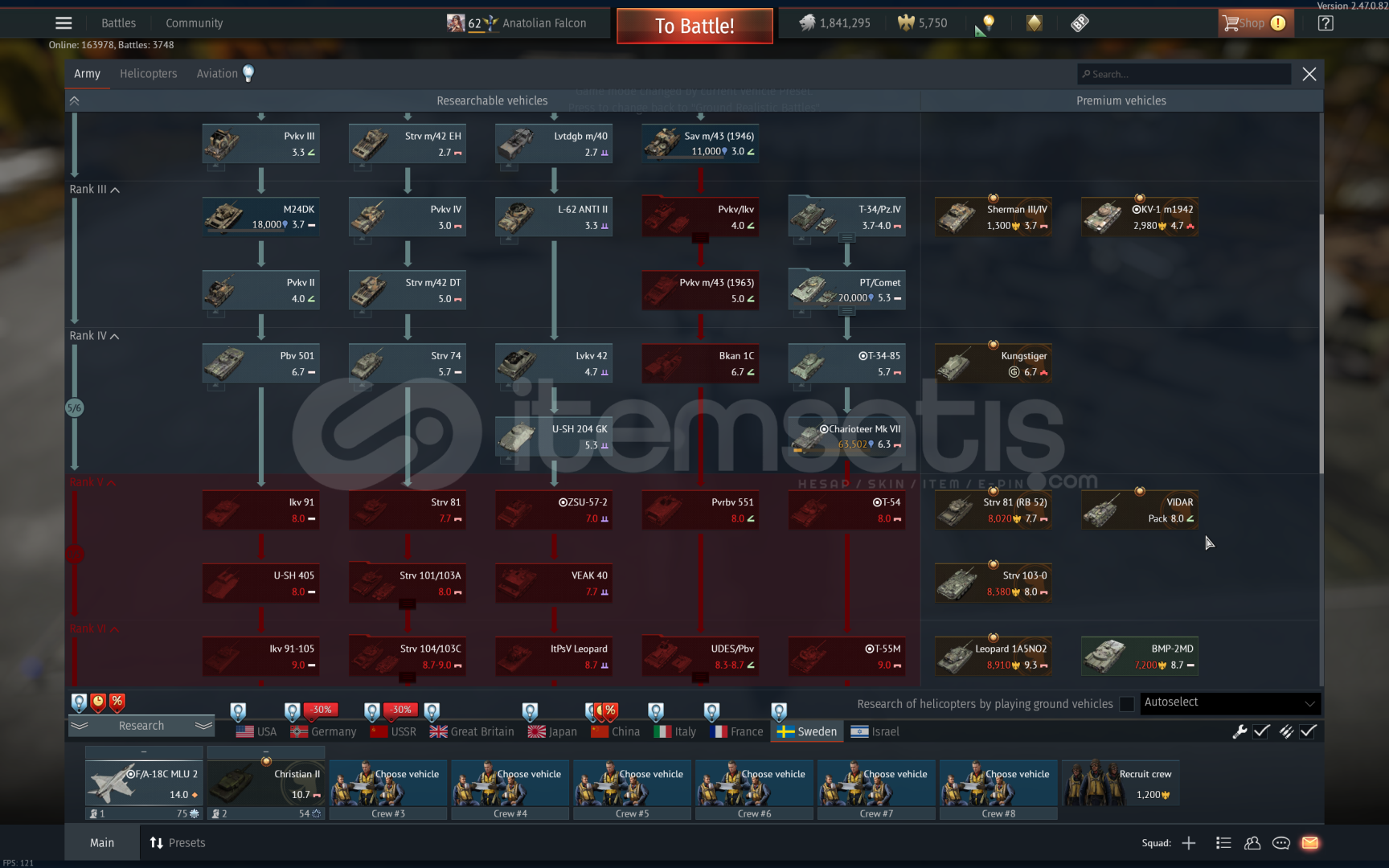Select the BMP-2MD premium vehicle
The image size is (1389, 868).
1140,657
